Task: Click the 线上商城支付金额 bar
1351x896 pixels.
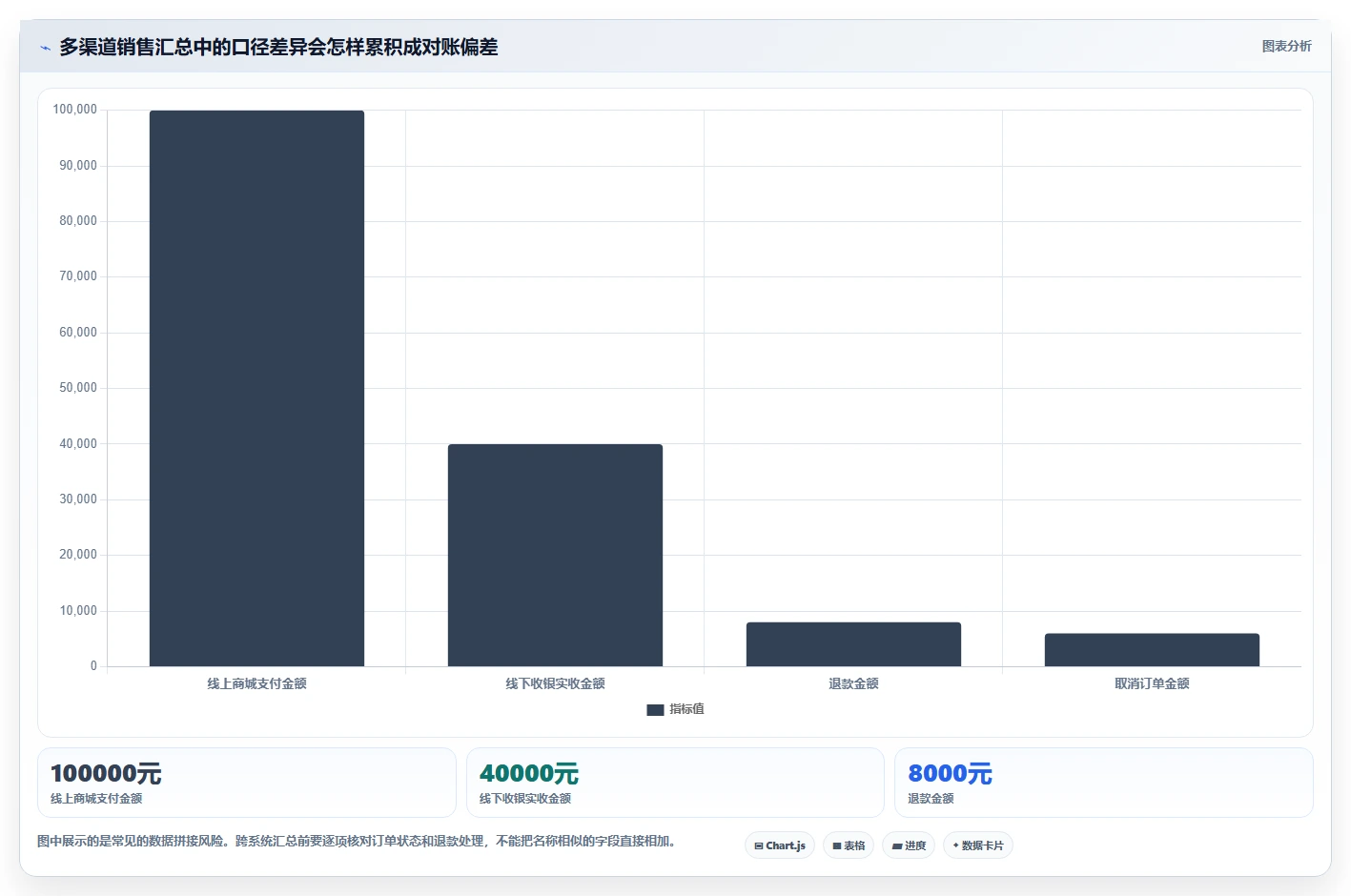Action: [256, 388]
